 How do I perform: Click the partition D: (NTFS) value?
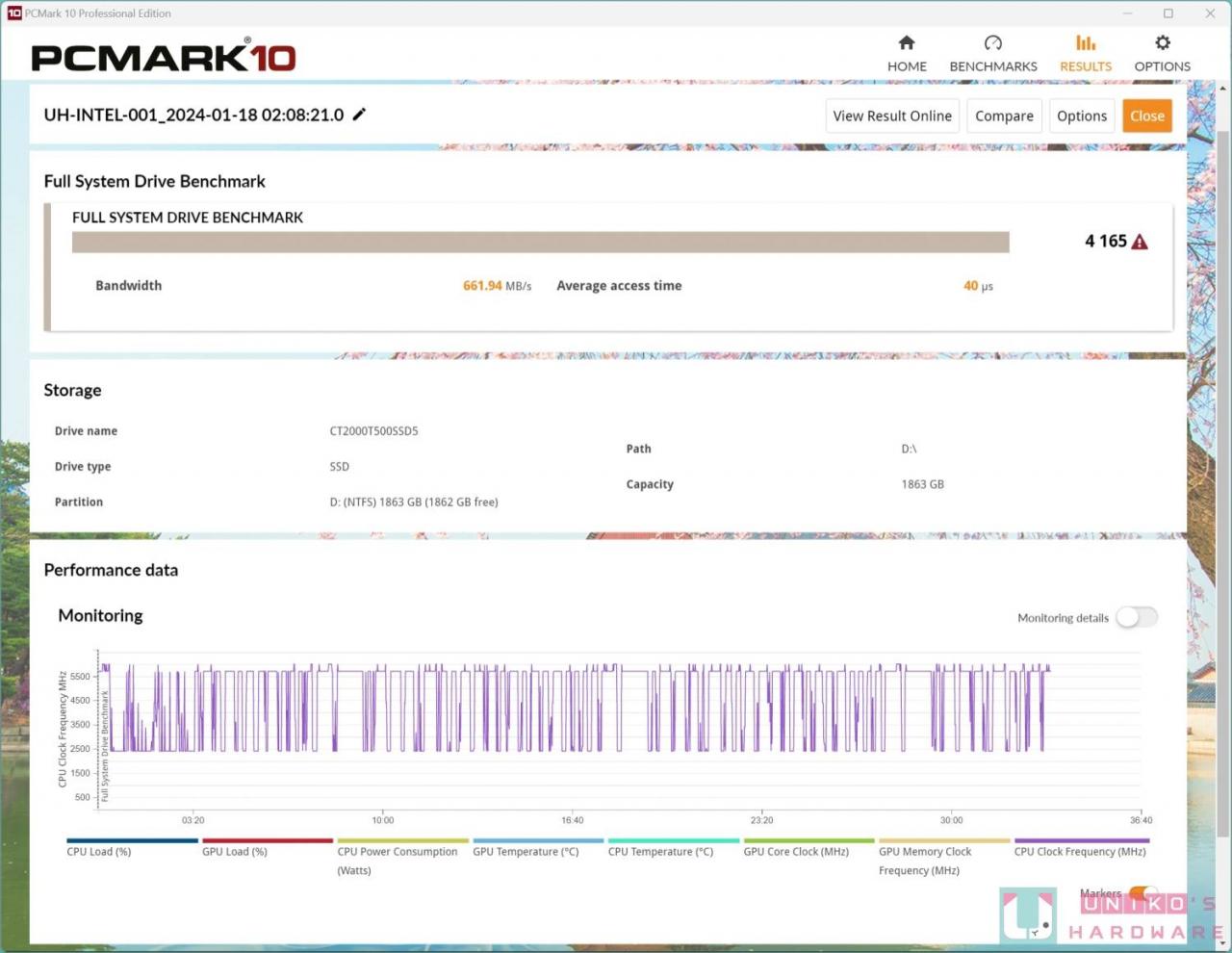(414, 502)
